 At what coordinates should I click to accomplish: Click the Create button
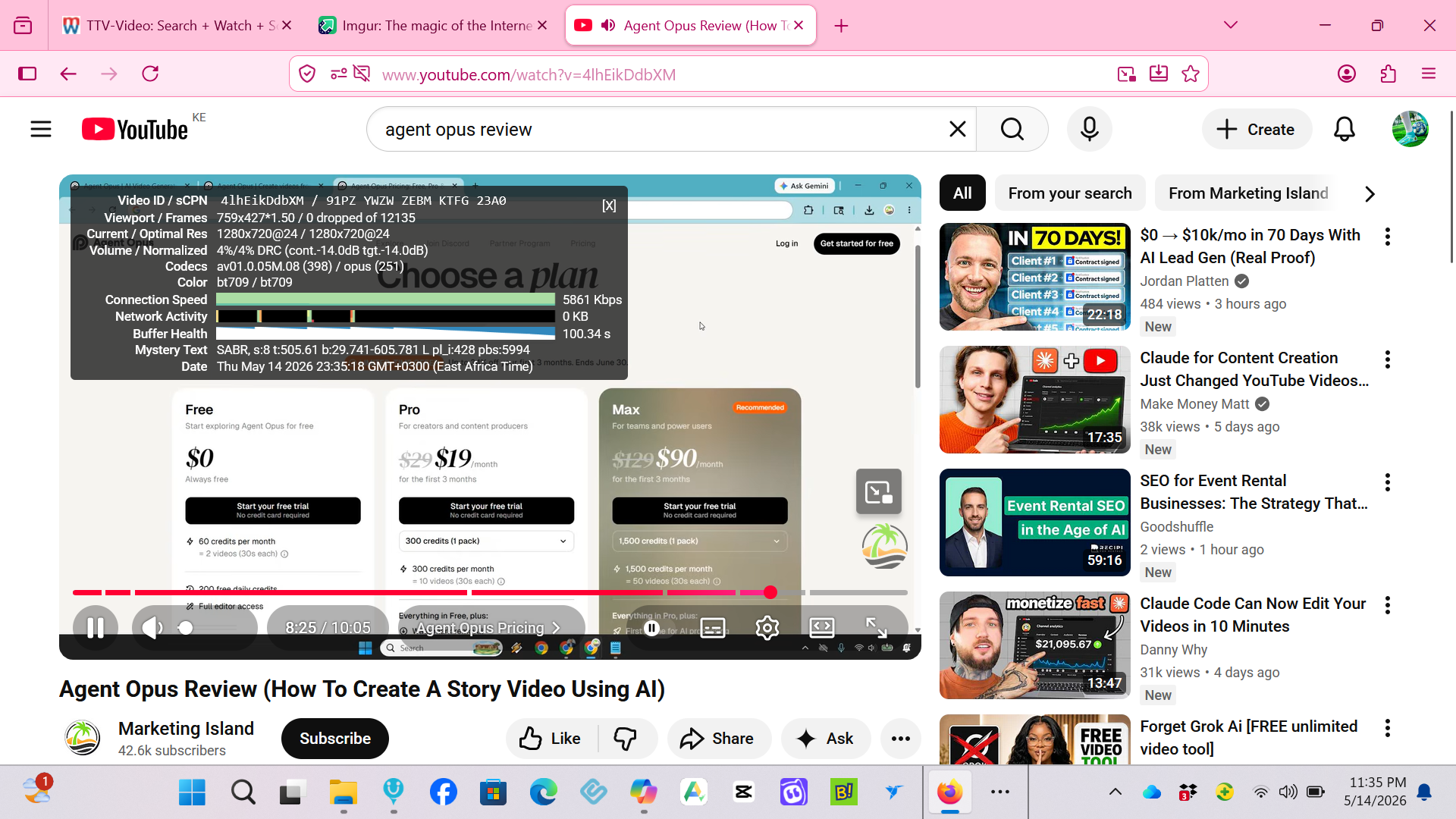click(1257, 130)
